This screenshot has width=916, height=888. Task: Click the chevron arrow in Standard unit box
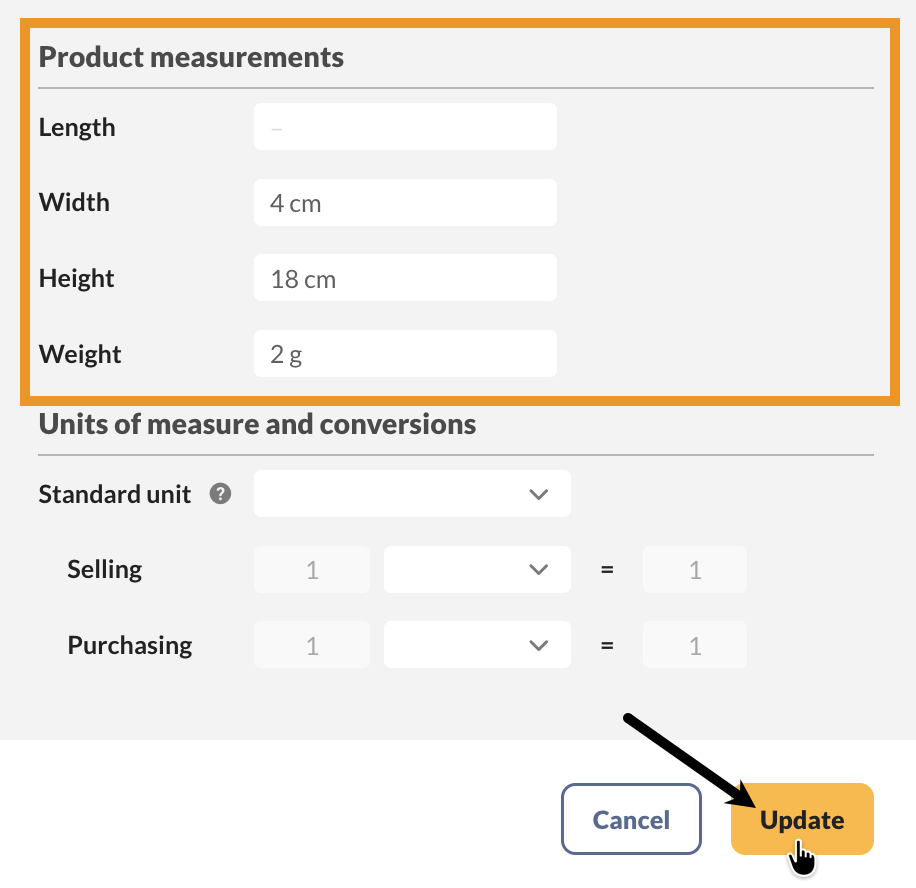pyautogui.click(x=538, y=494)
